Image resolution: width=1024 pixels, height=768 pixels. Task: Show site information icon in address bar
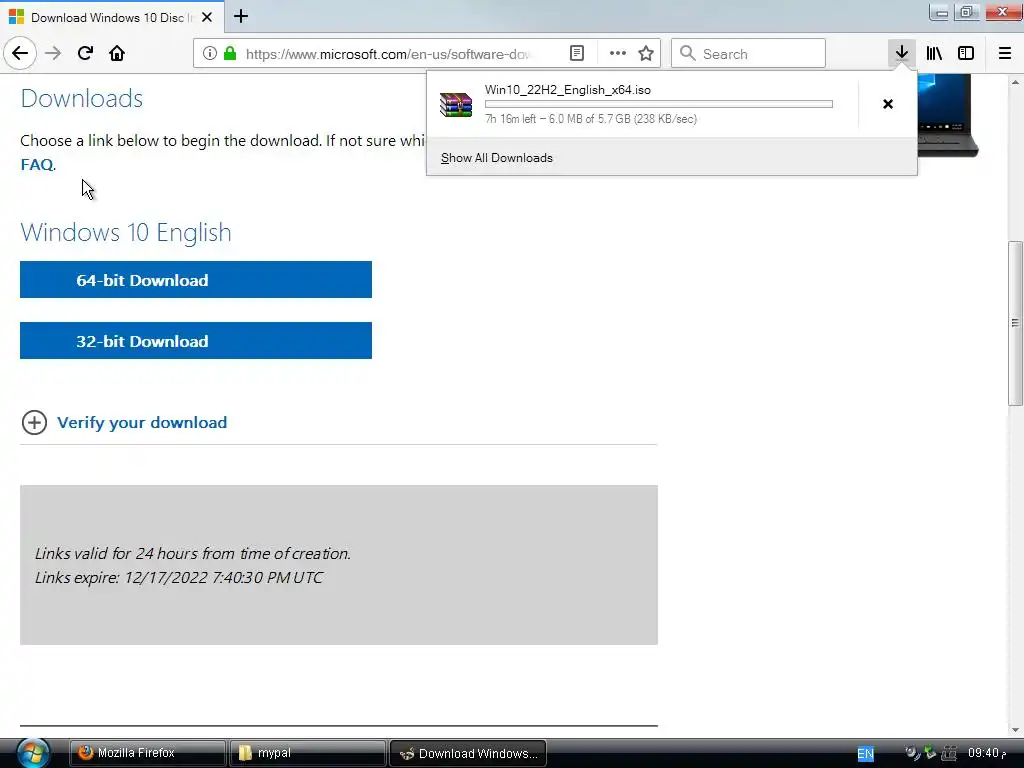click(x=210, y=54)
